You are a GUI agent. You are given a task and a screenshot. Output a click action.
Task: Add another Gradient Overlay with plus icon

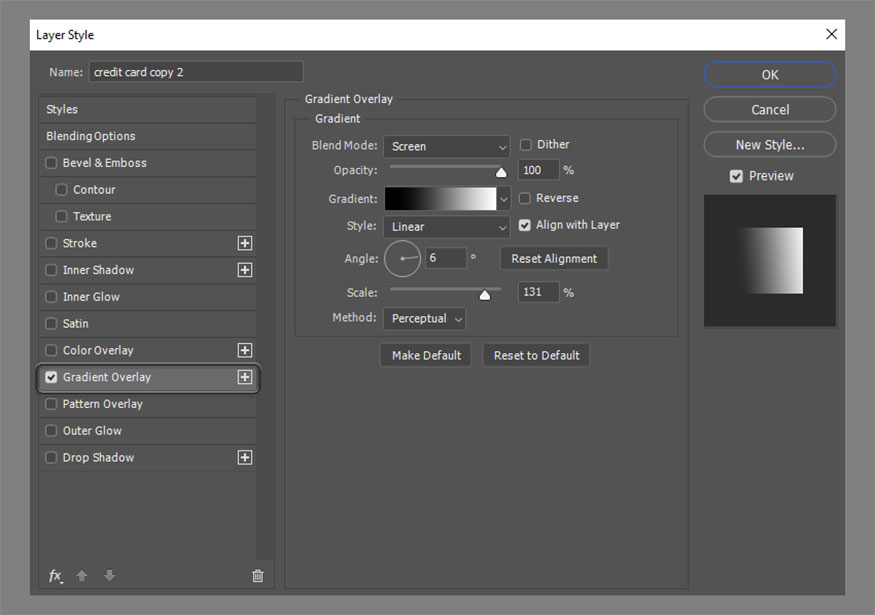[x=244, y=377]
